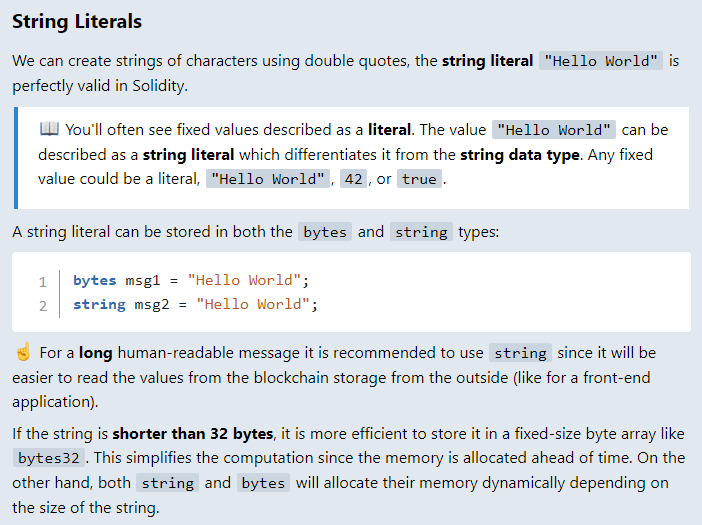Click the pointing finger emoji
Image resolution: width=702 pixels, height=525 pixels.
[24, 353]
